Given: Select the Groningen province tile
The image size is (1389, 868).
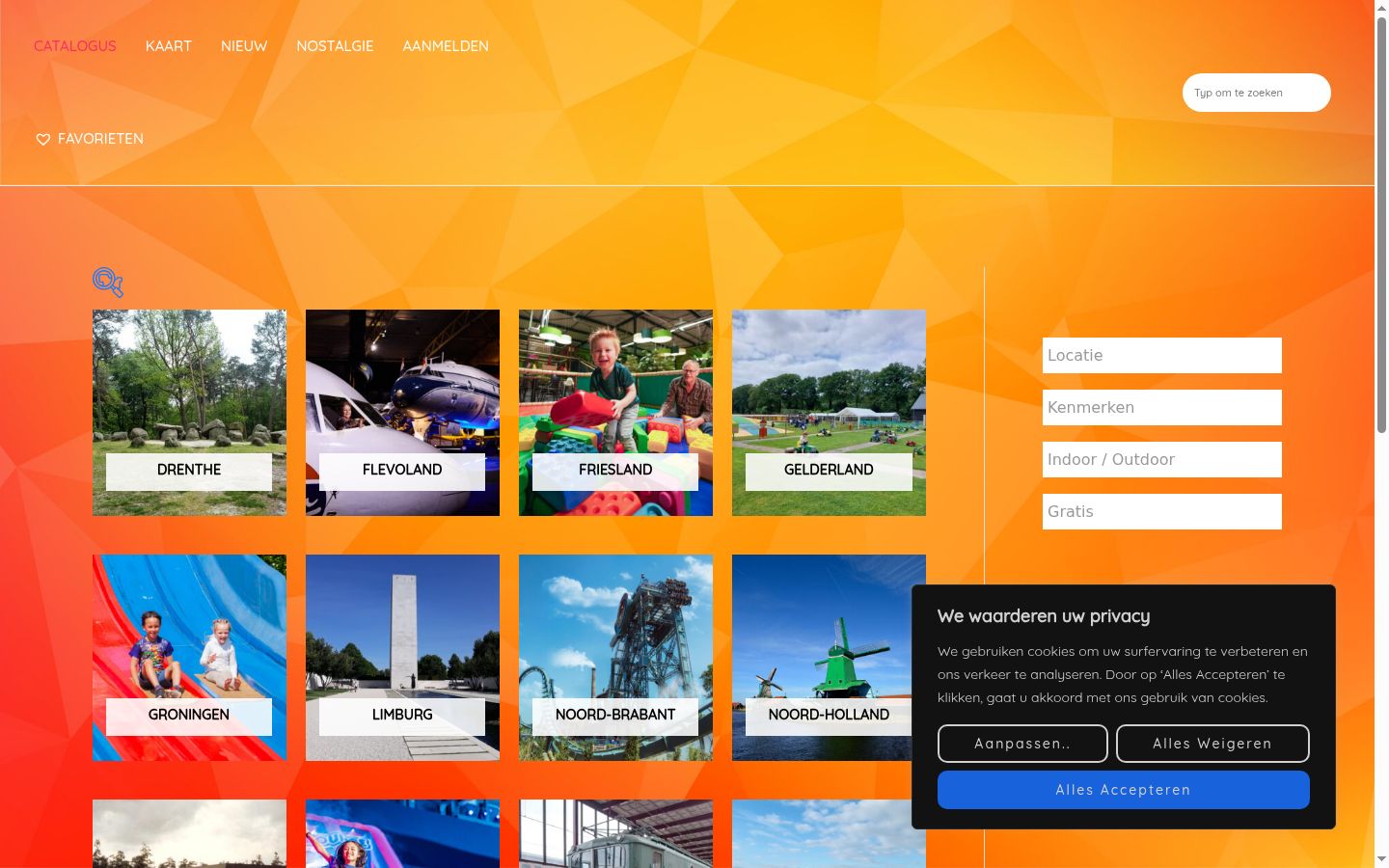Looking at the screenshot, I should pos(189,658).
